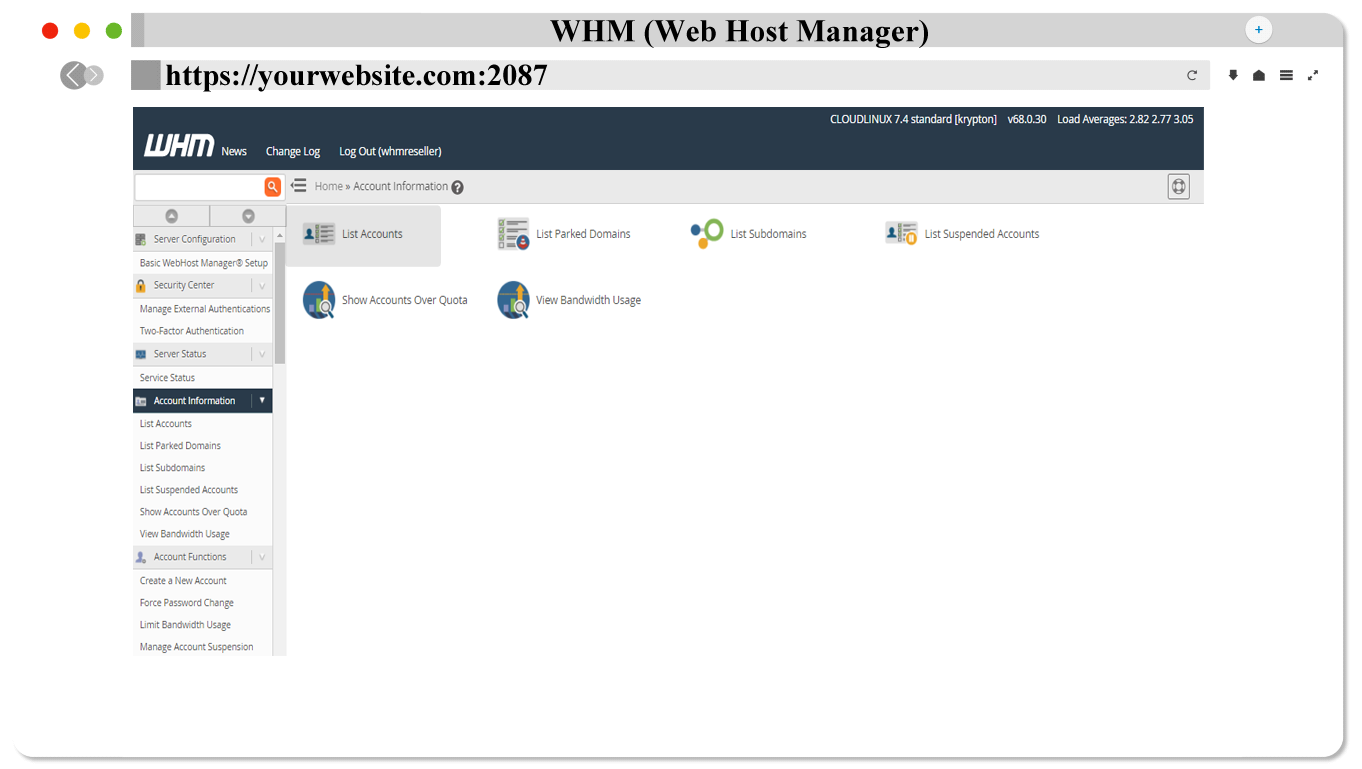Screen dimensions: 1362x769
Task: Open Force Password Change link
Action: click(187, 603)
